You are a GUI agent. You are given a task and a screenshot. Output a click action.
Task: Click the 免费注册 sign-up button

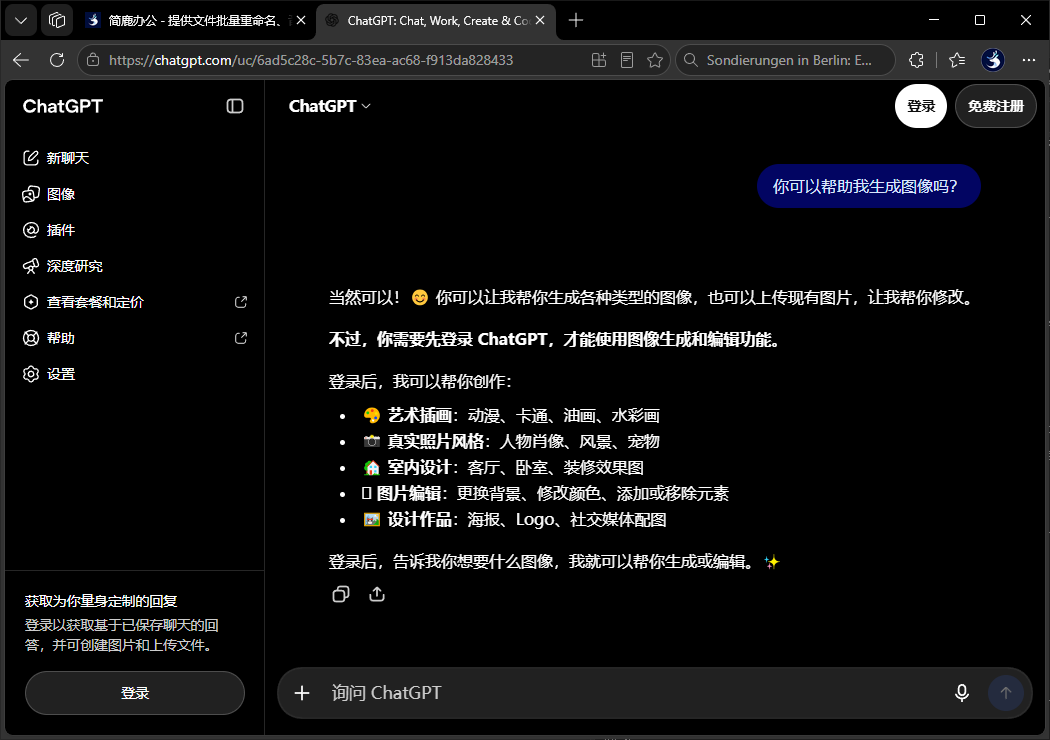[996, 106]
